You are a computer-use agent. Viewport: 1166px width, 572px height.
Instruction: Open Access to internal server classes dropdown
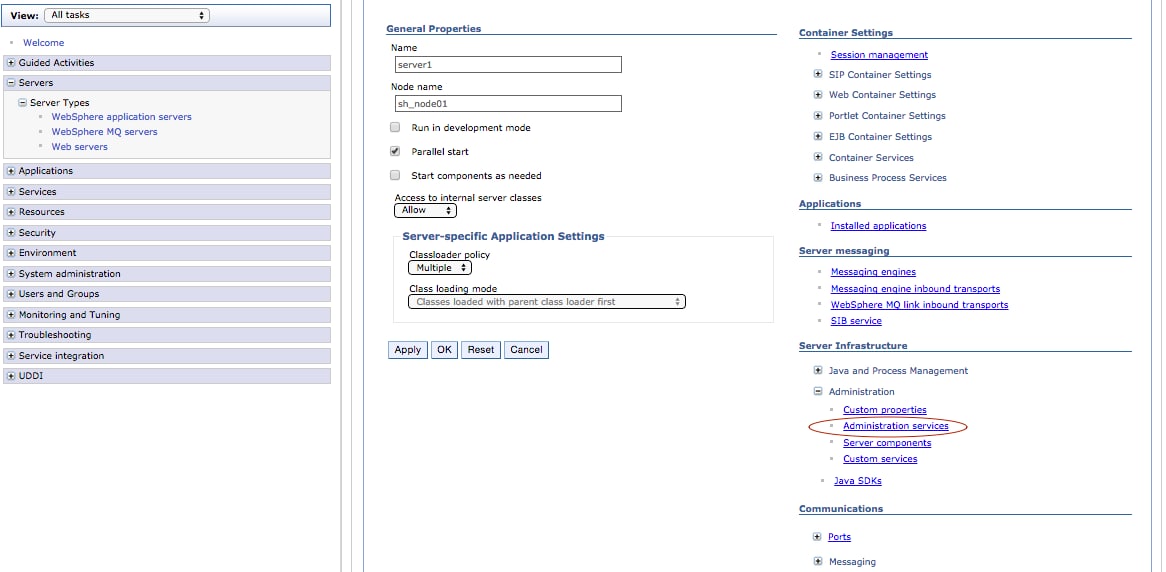tap(425, 211)
